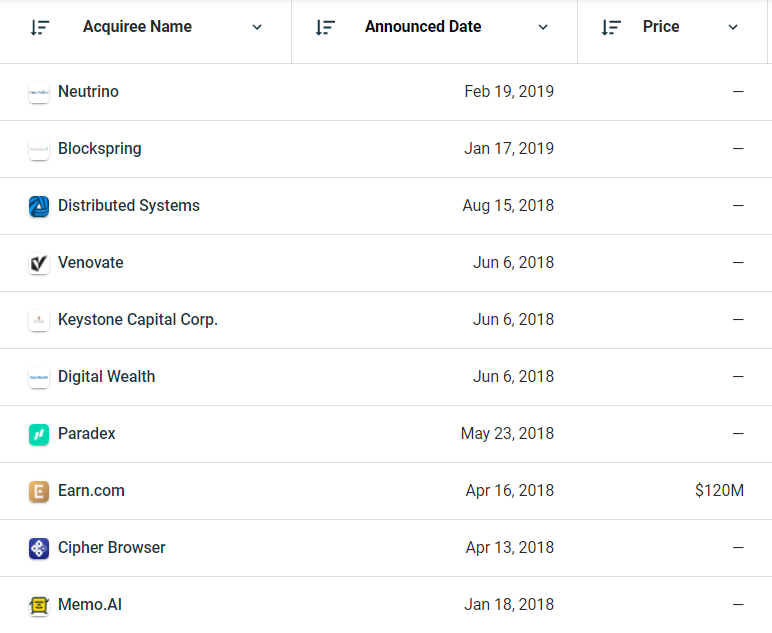The image size is (772, 633).
Task: Select Venovate's Jun 6, 2018 date
Action: point(514,263)
